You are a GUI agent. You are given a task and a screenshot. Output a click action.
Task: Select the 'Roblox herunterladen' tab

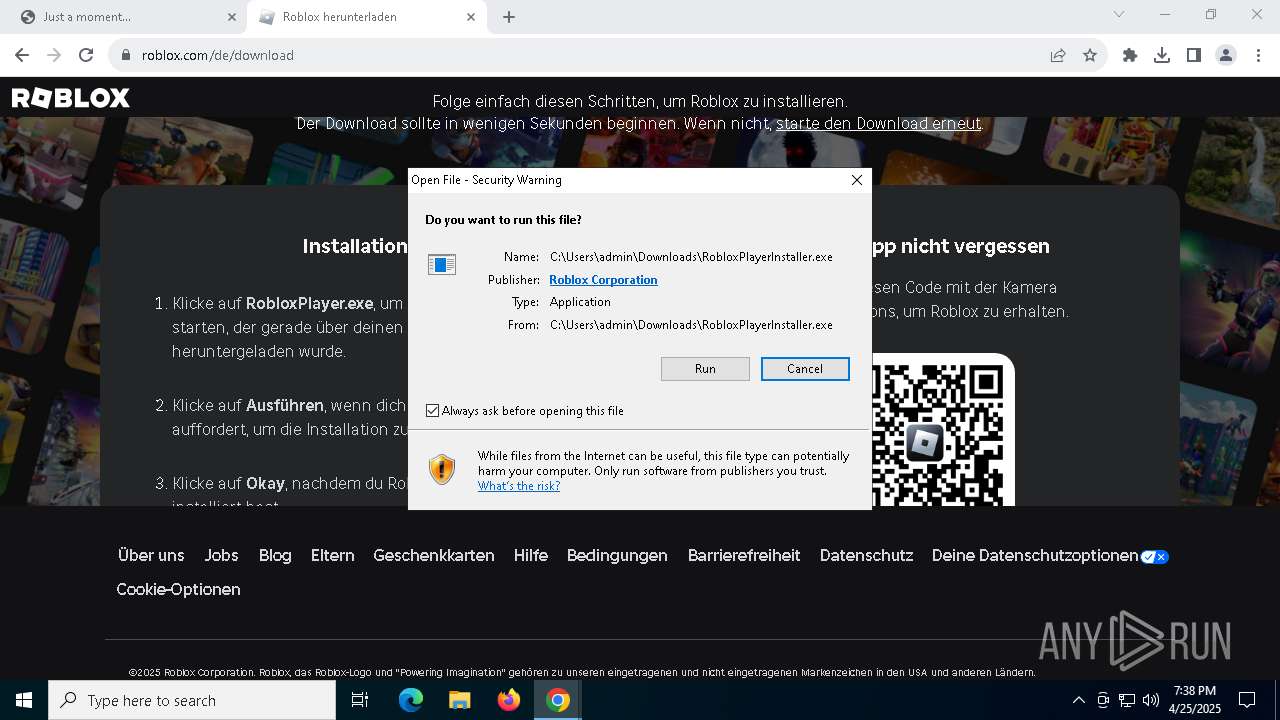click(x=365, y=17)
